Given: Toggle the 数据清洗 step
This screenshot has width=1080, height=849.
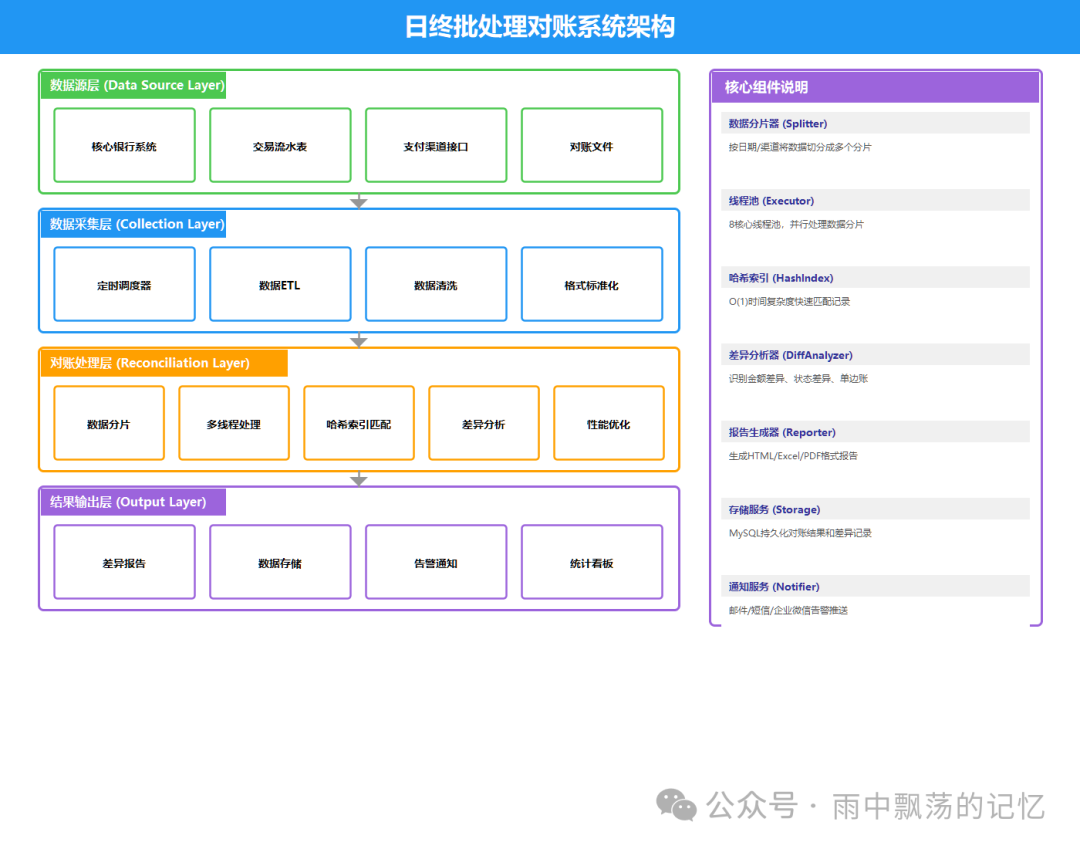Looking at the screenshot, I should (436, 284).
